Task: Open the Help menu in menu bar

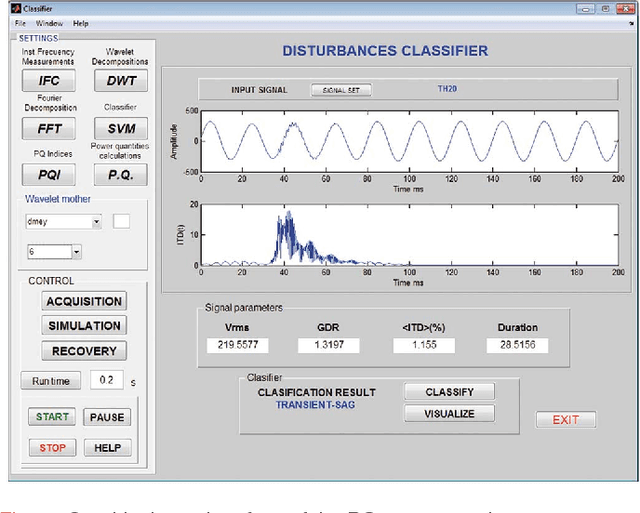Action: tap(80, 23)
